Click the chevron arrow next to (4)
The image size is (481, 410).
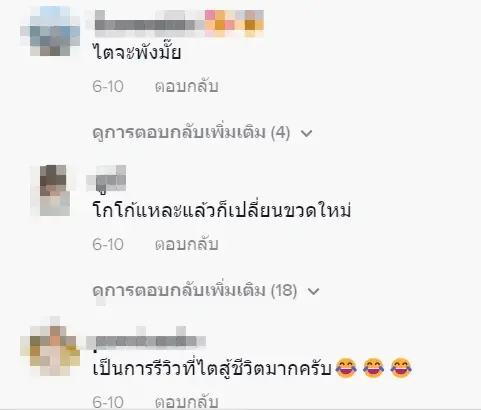[x=306, y=134]
